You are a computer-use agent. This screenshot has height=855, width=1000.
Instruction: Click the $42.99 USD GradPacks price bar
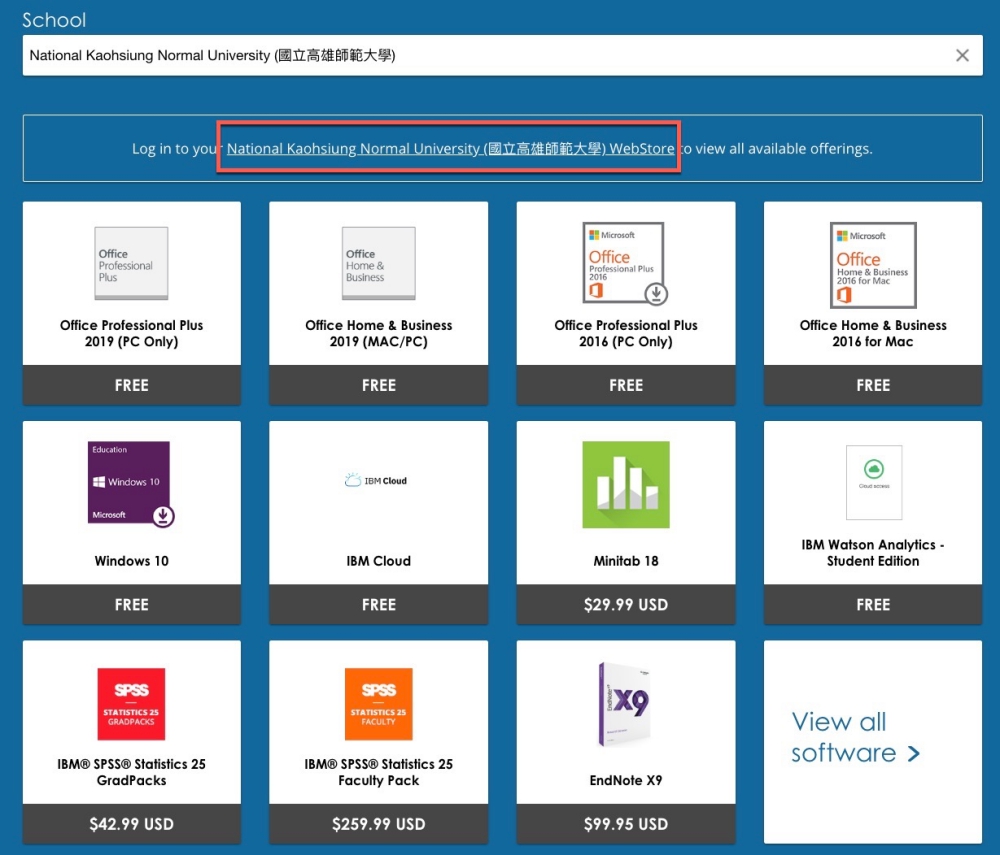131,824
